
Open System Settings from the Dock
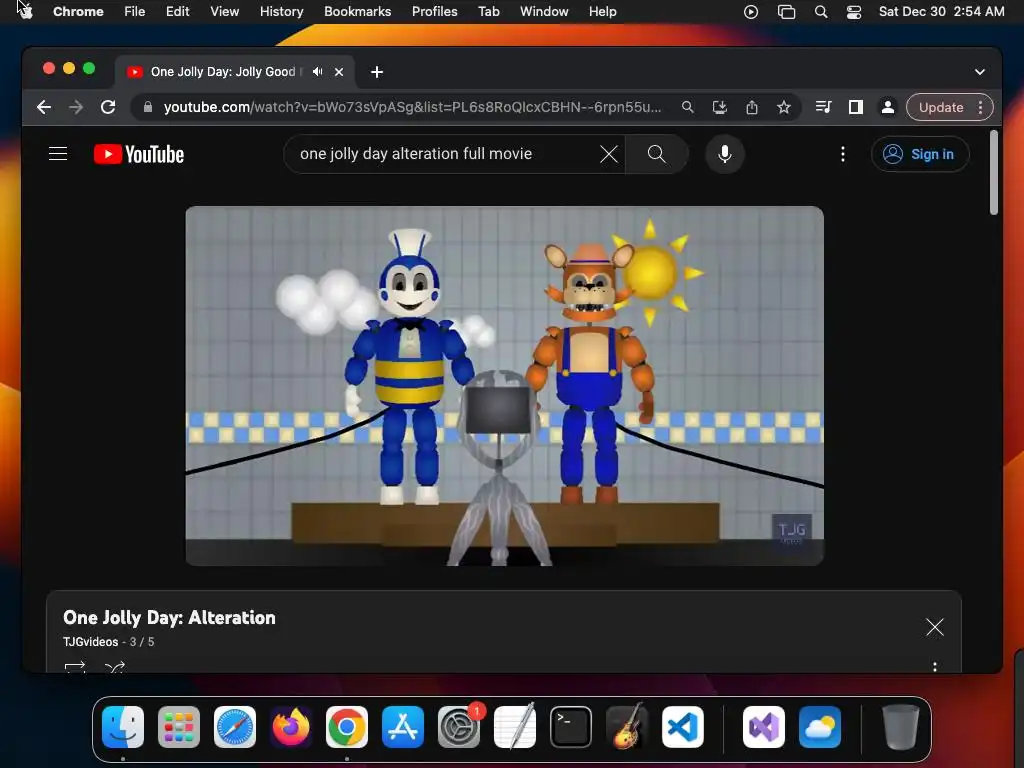[458, 727]
